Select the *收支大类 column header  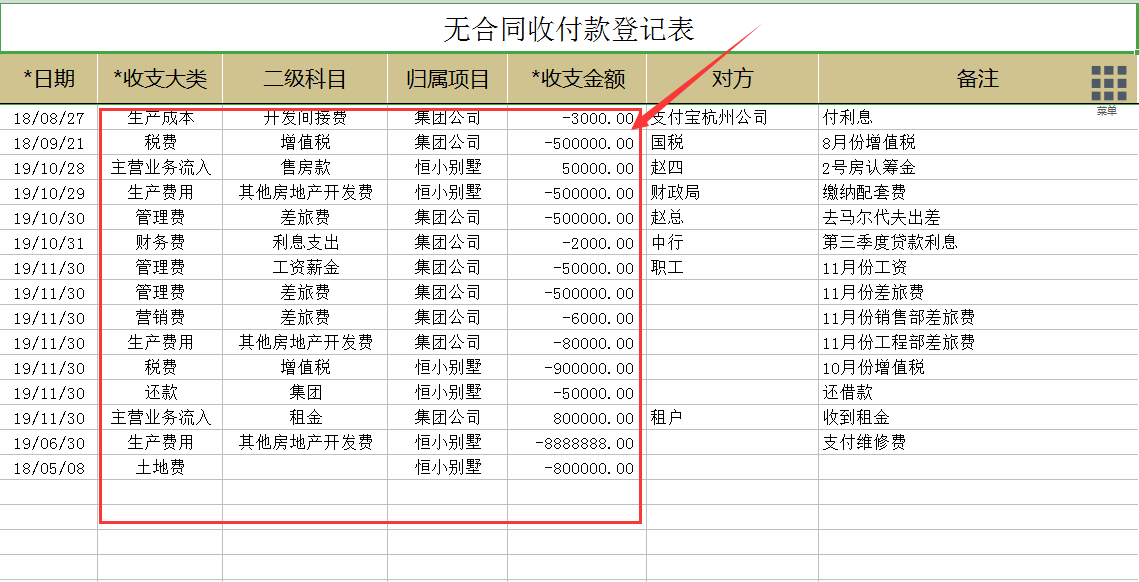162,79
